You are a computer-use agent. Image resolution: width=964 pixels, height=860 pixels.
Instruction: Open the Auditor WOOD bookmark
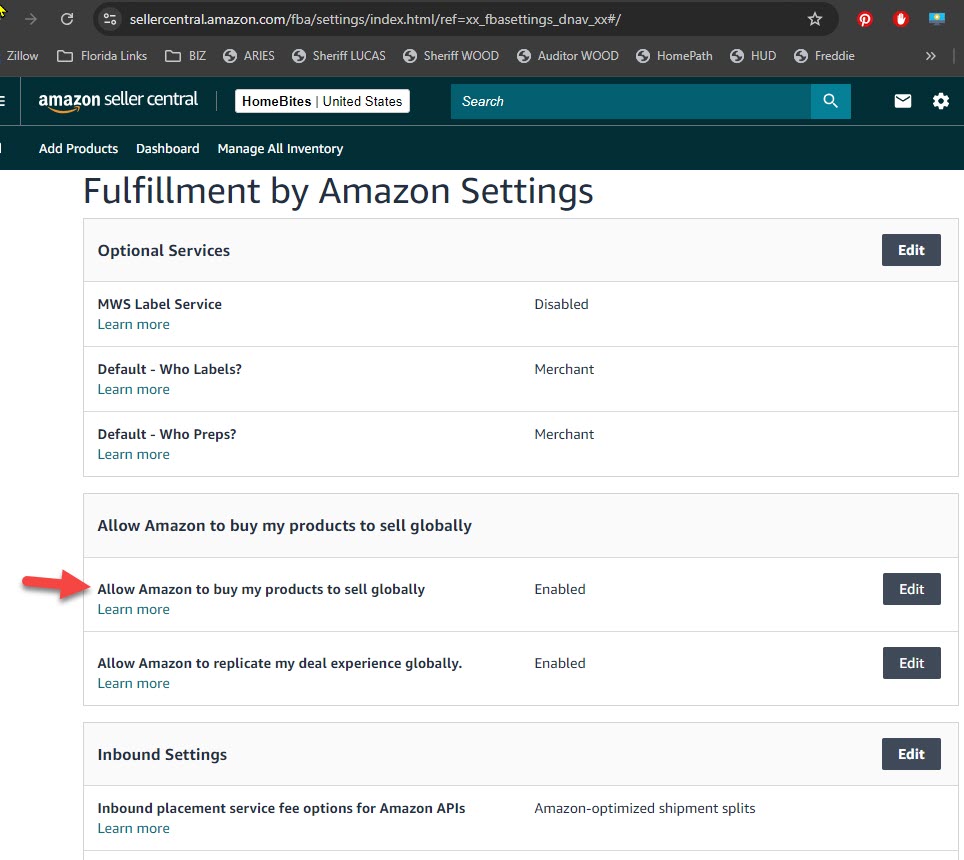(567, 56)
